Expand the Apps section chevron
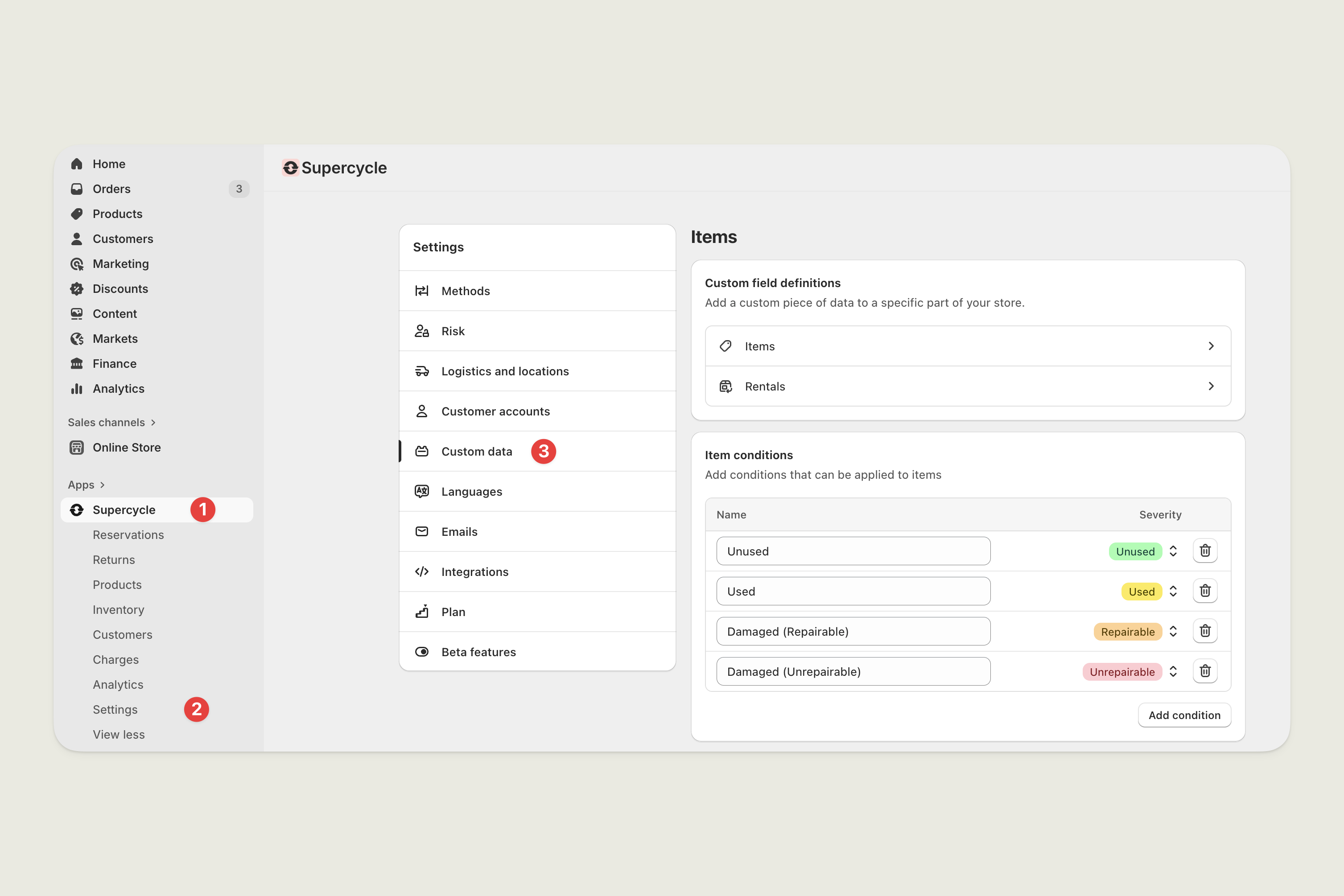Viewport: 1344px width, 896px height. pyautogui.click(x=102, y=485)
